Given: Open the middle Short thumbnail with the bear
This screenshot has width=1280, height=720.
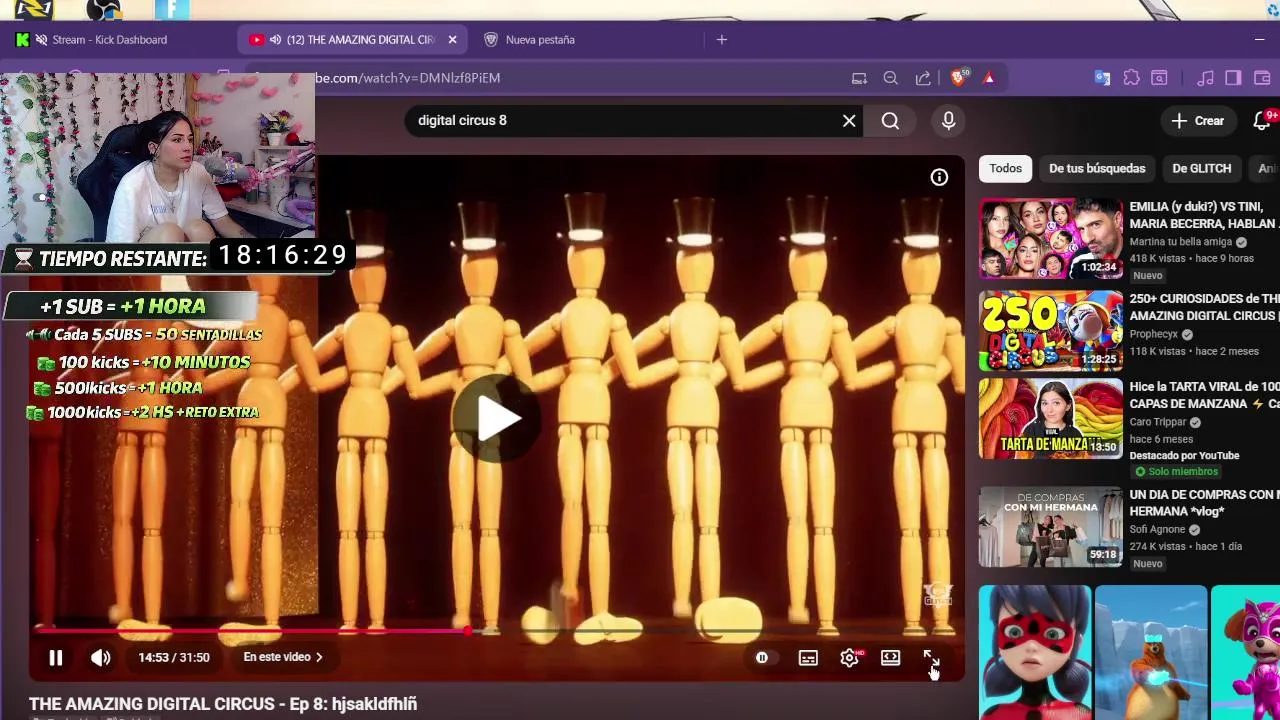Looking at the screenshot, I should [x=1151, y=652].
